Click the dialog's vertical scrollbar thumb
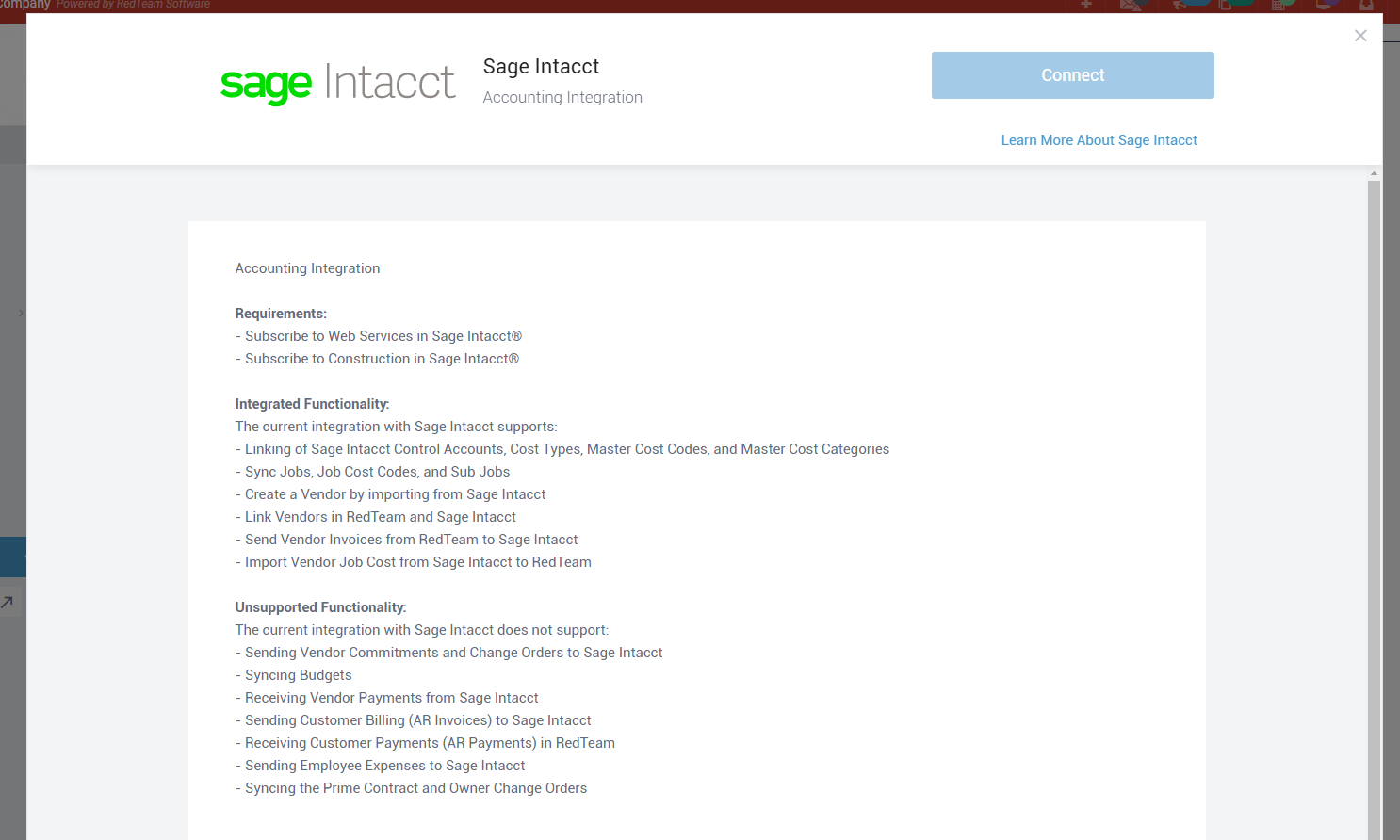The width and height of the screenshot is (1400, 840). pos(1374,509)
